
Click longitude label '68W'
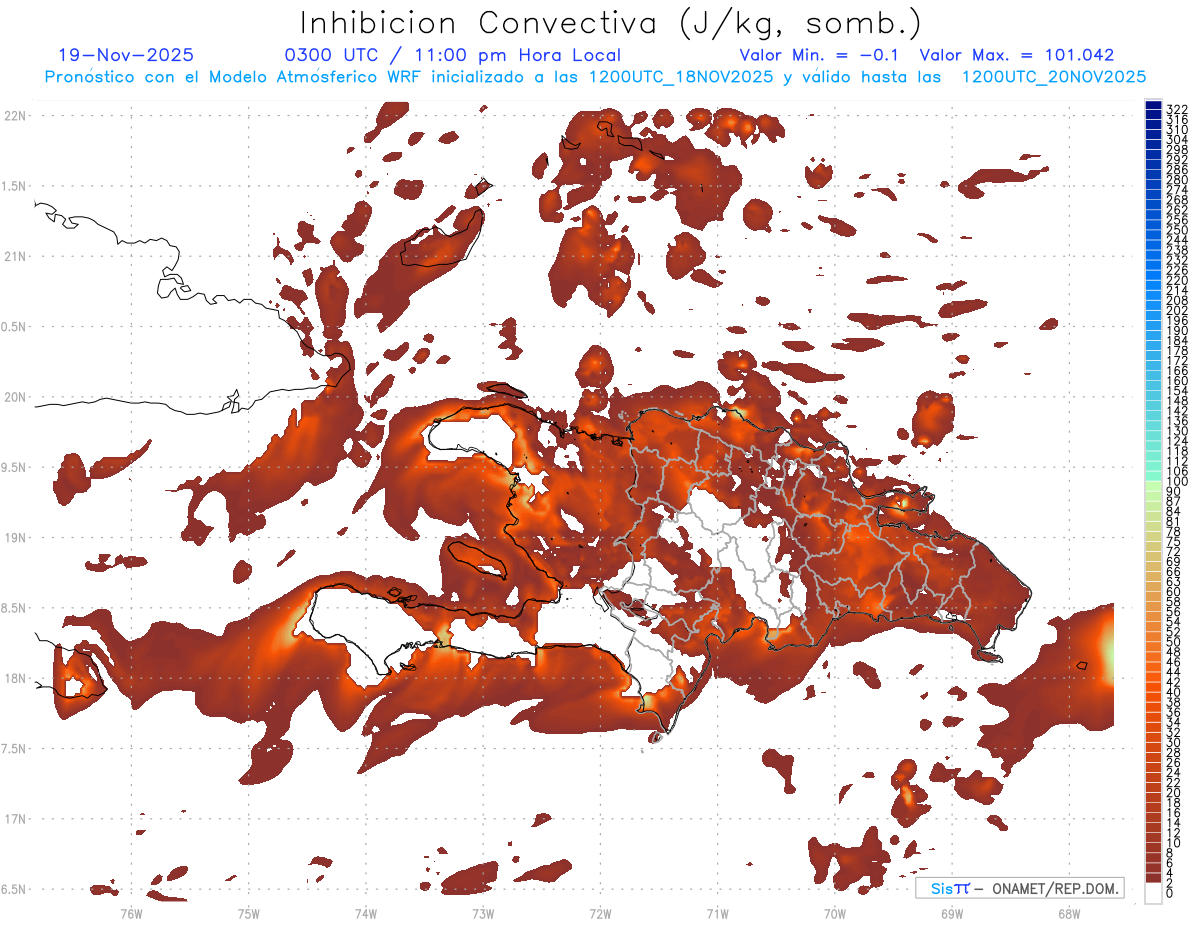tap(1068, 913)
